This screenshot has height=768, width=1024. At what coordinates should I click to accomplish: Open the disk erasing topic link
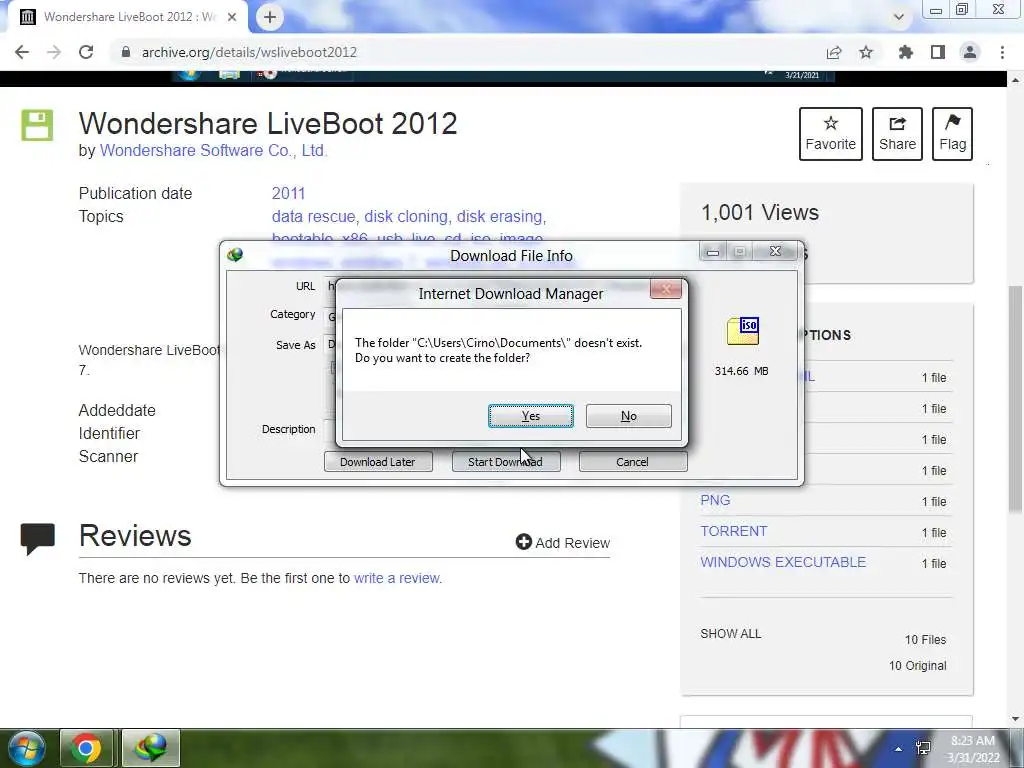point(500,216)
